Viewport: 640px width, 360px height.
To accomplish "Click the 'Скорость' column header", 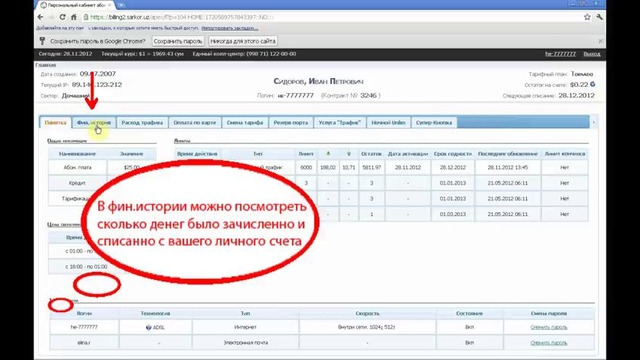I will click(x=367, y=313).
